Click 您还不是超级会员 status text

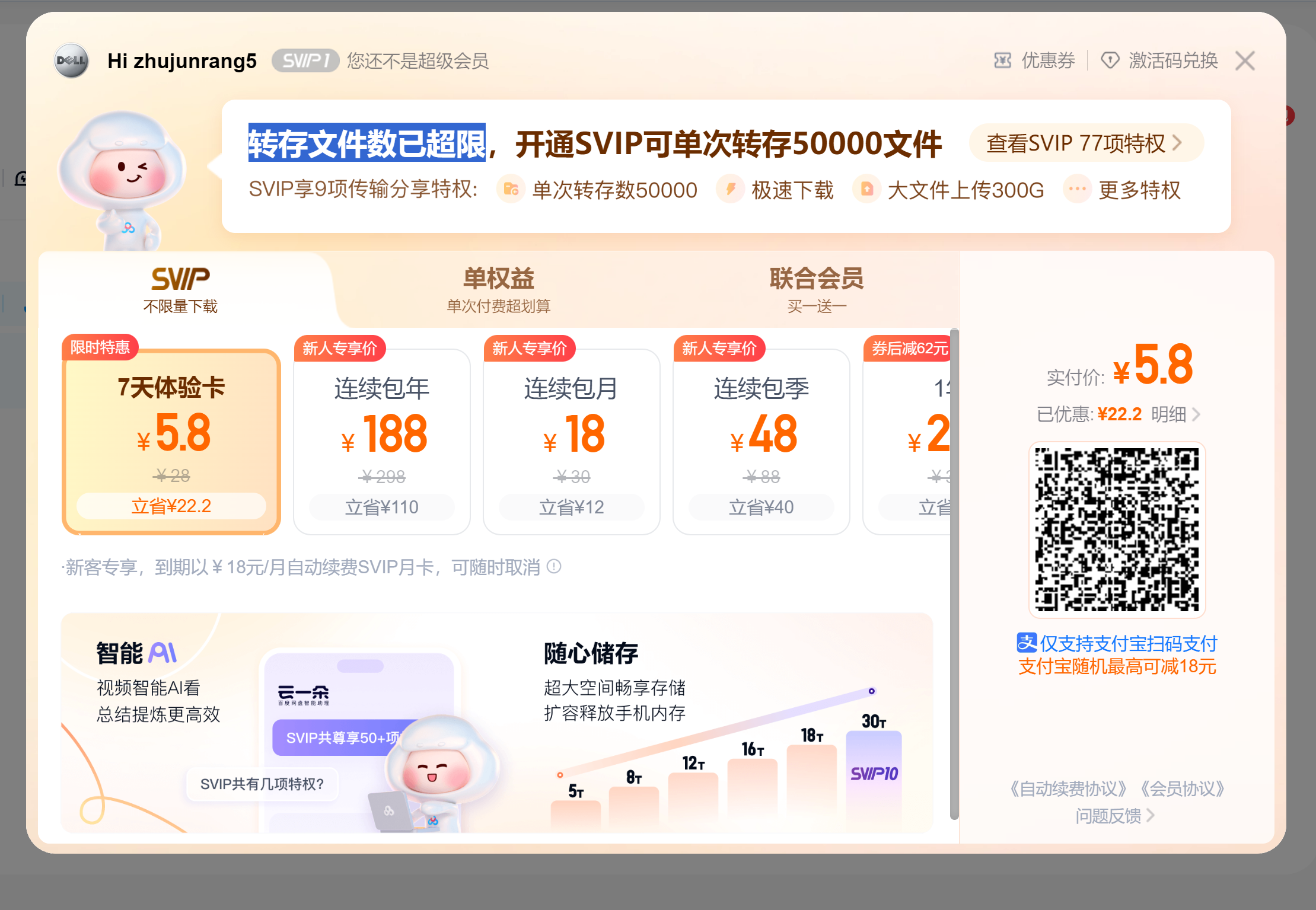click(418, 60)
